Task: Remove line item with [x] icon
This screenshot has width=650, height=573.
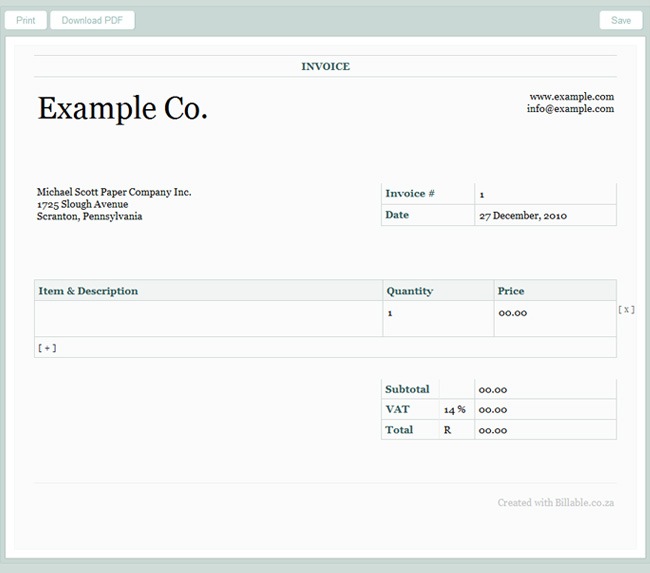Action: (x=627, y=310)
